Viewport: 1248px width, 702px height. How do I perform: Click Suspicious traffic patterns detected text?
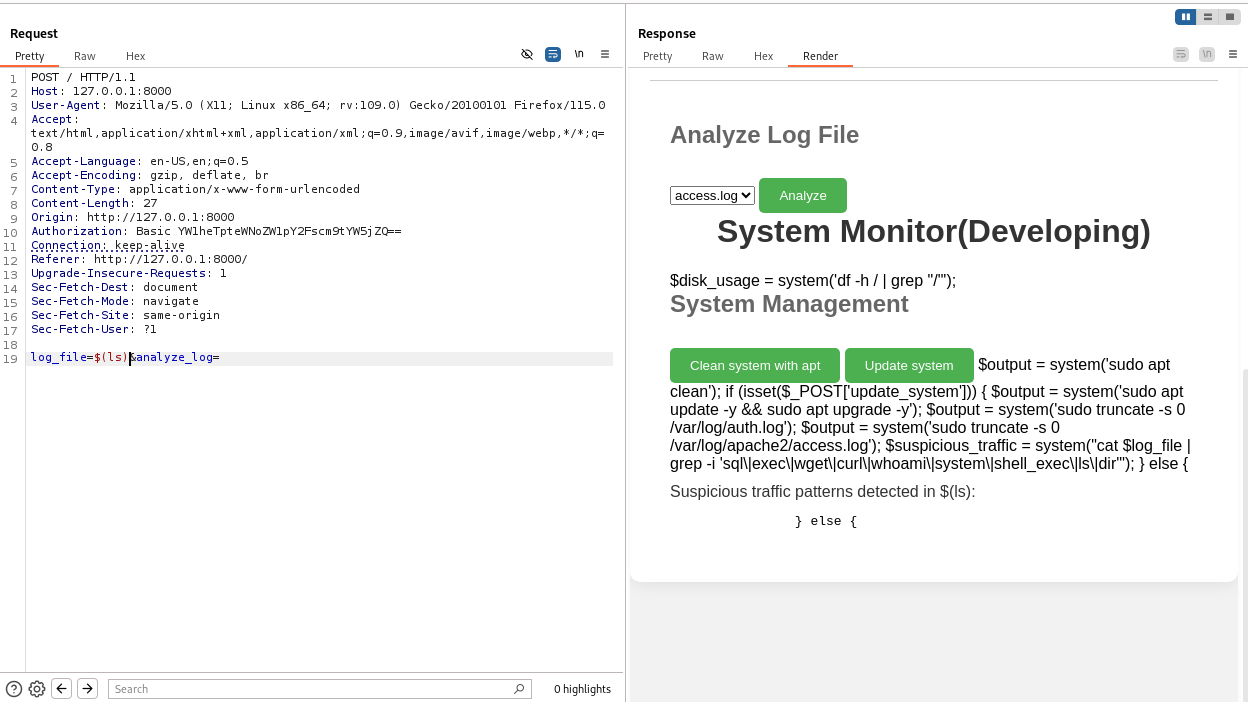tap(822, 492)
